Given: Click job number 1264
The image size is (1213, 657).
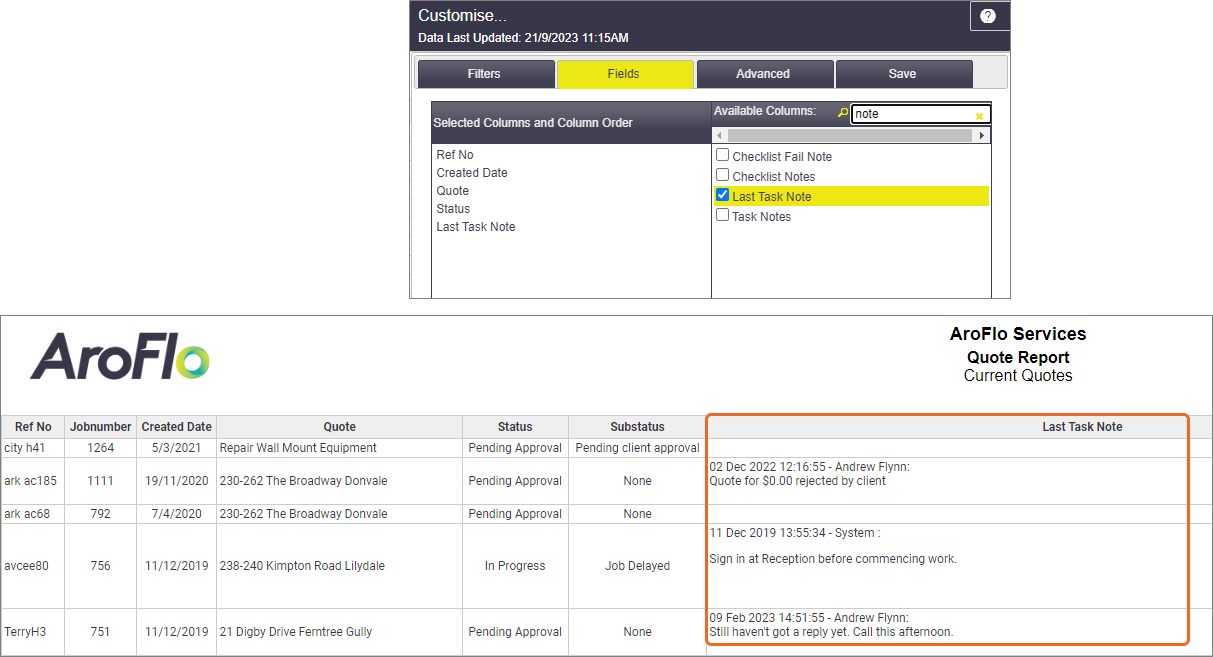Looking at the screenshot, I should pyautogui.click(x=101, y=448).
